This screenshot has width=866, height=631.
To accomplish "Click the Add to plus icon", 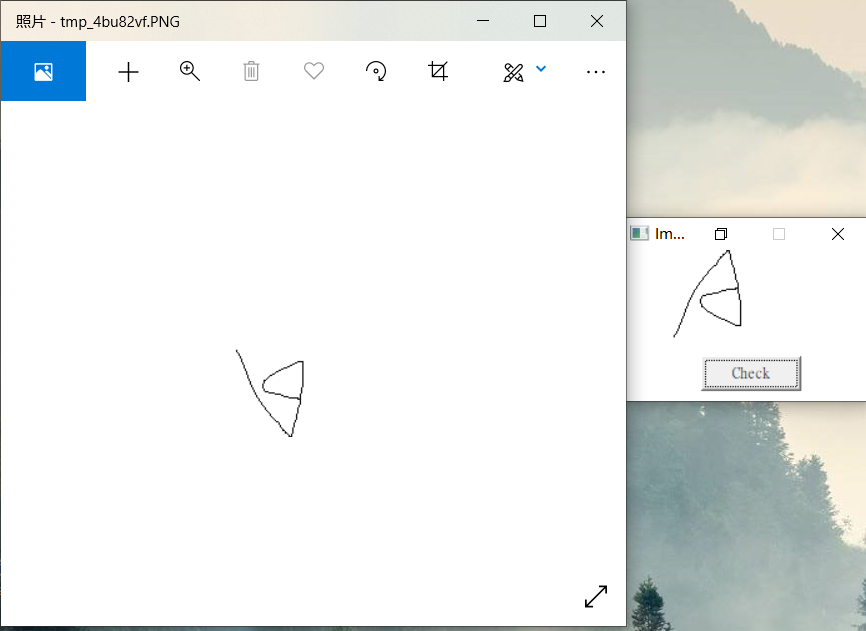I will click(128, 72).
